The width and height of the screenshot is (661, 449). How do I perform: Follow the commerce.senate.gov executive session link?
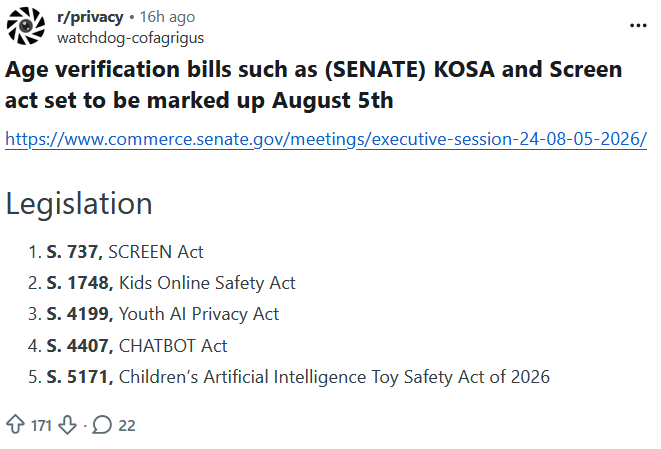pyautogui.click(x=326, y=139)
